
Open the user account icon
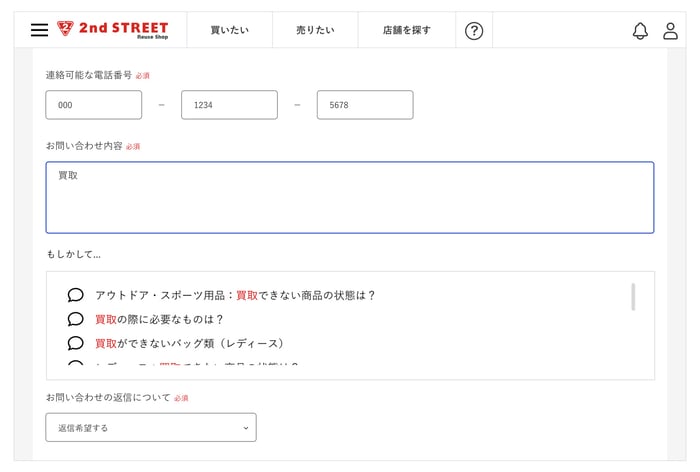coord(670,31)
